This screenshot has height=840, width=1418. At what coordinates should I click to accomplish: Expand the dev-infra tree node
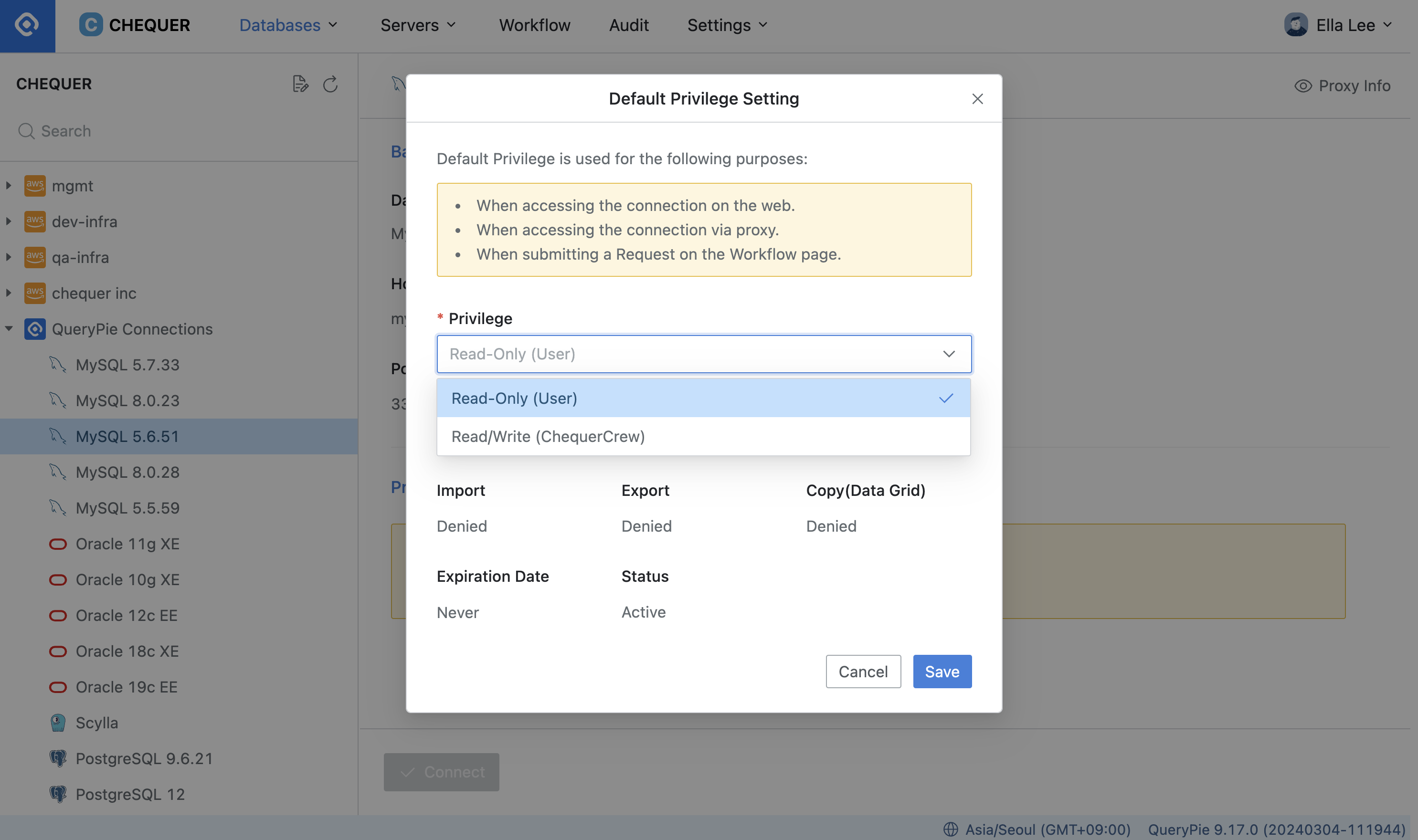(x=9, y=221)
